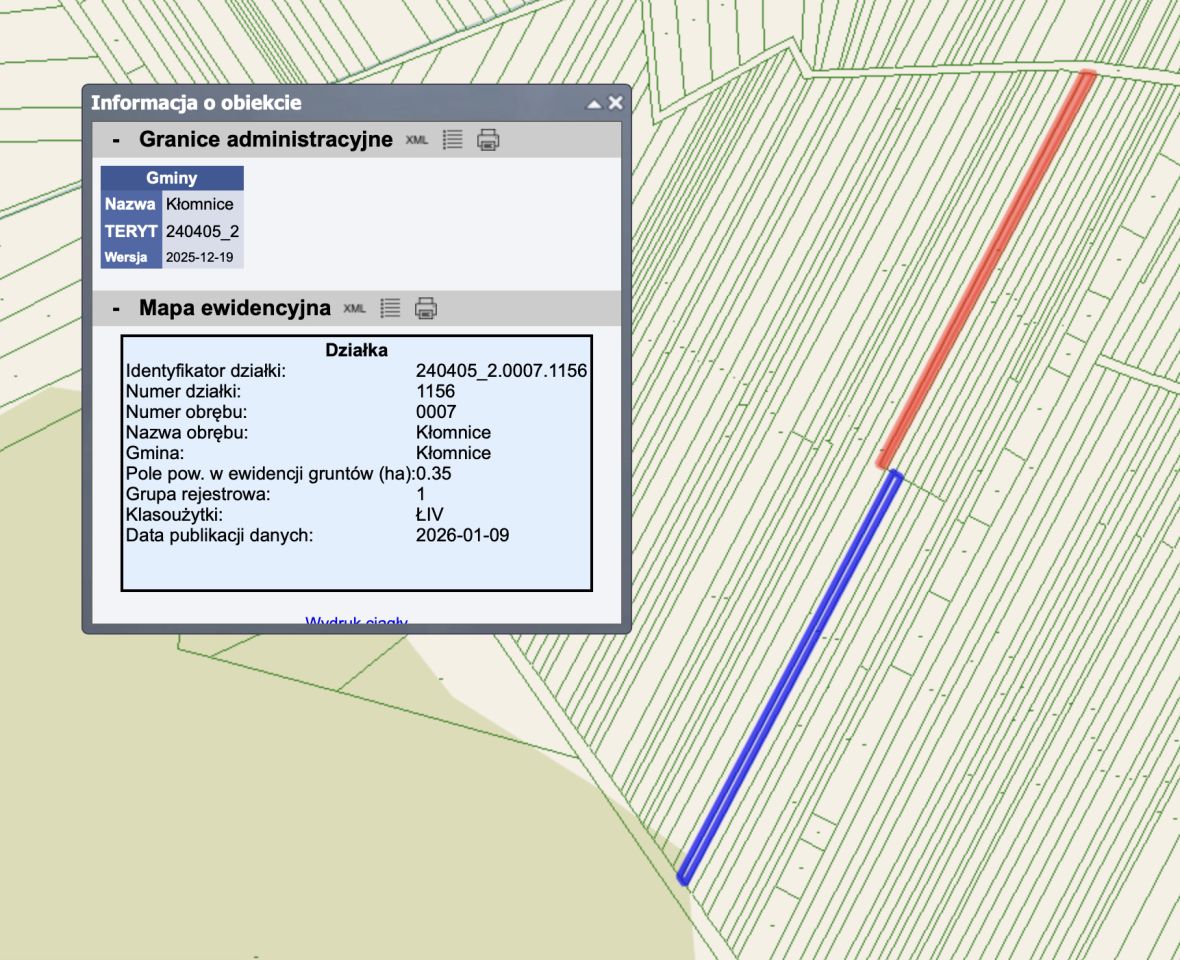Export Mapa ewidencyjna as XML
Image resolution: width=1180 pixels, height=960 pixels.
pos(354,308)
